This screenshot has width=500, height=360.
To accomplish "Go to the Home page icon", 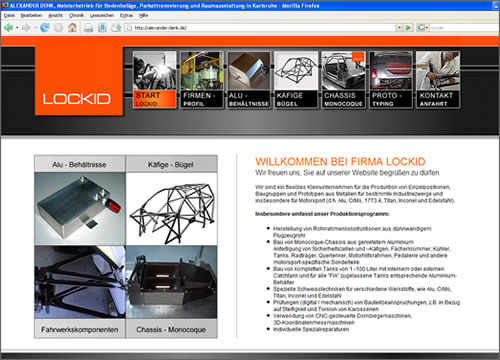I will pyautogui.click(x=72, y=28).
